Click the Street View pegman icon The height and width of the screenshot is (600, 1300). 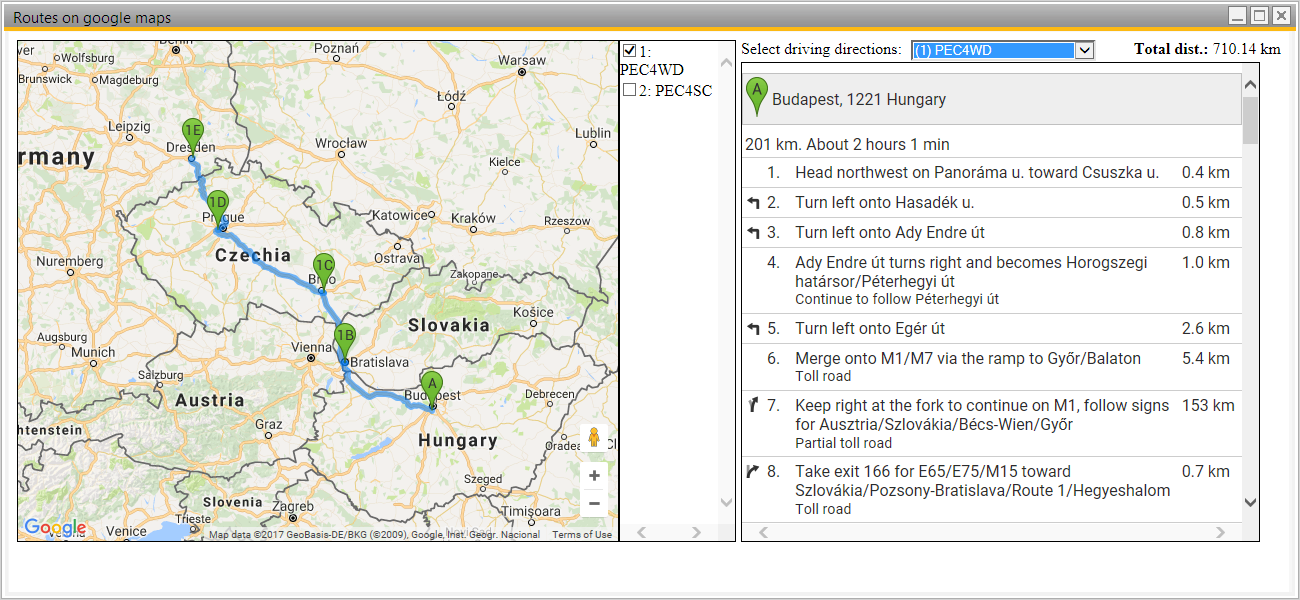[x=594, y=435]
